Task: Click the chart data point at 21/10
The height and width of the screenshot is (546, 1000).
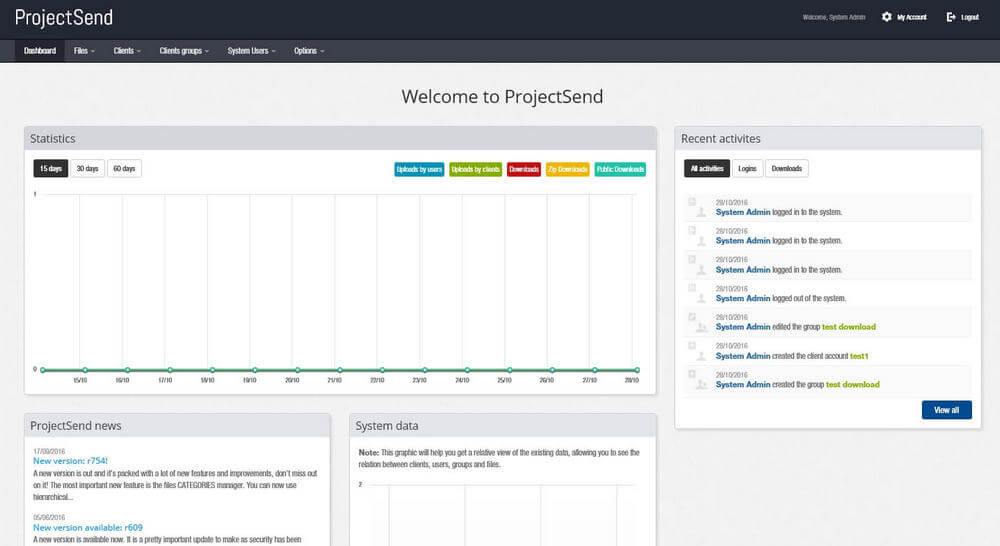Action: [x=339, y=370]
